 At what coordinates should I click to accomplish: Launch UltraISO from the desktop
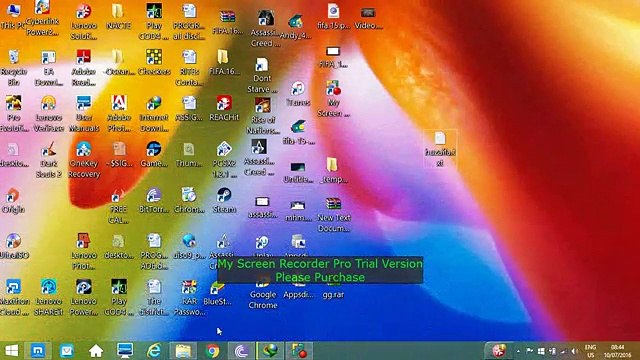(14, 246)
